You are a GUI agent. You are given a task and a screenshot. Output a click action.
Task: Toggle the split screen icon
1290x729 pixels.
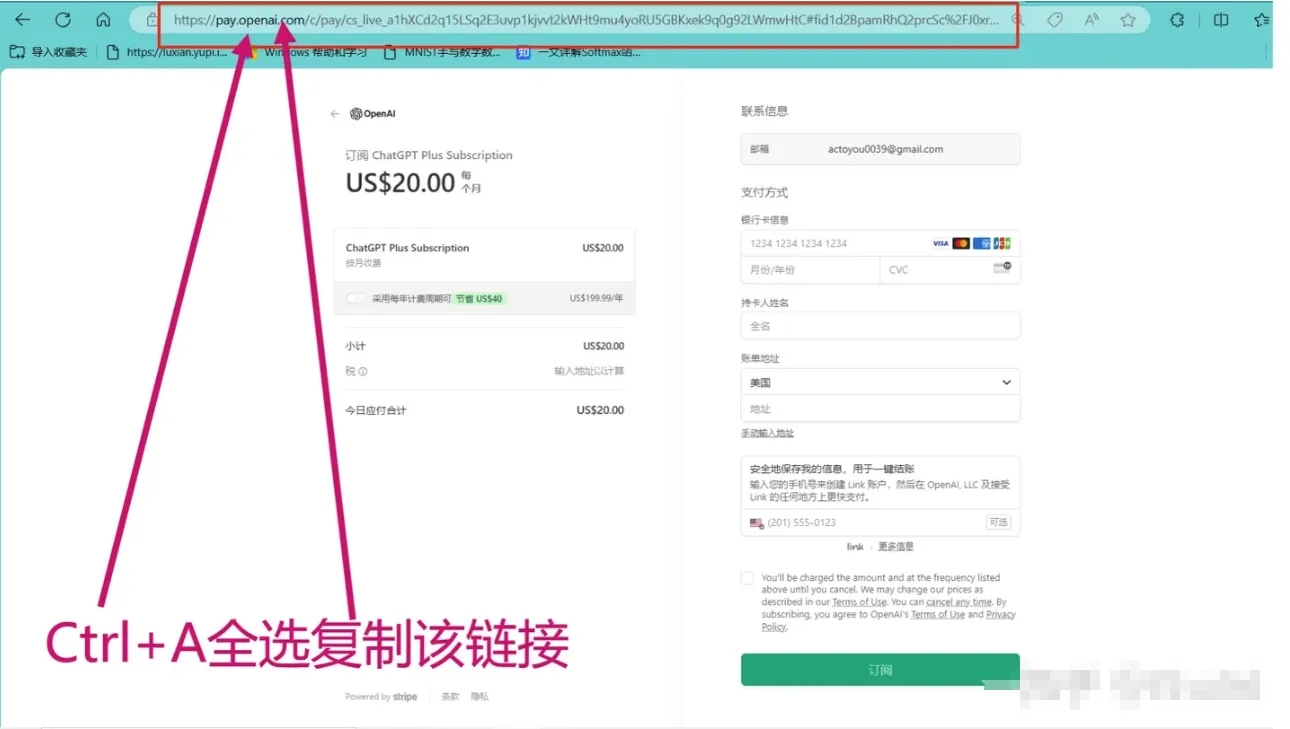(1221, 20)
